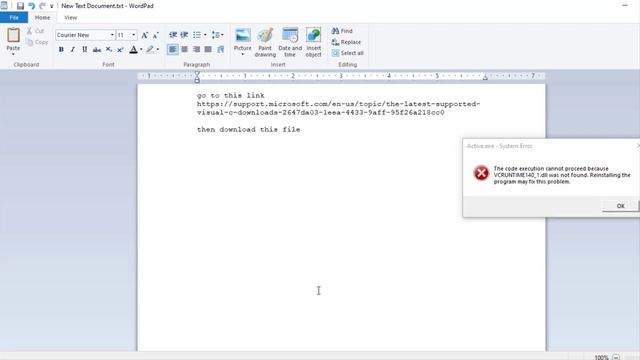Viewport: 640px width, 360px height.
Task: Click the WordPad application icon
Action: pos(4,5)
